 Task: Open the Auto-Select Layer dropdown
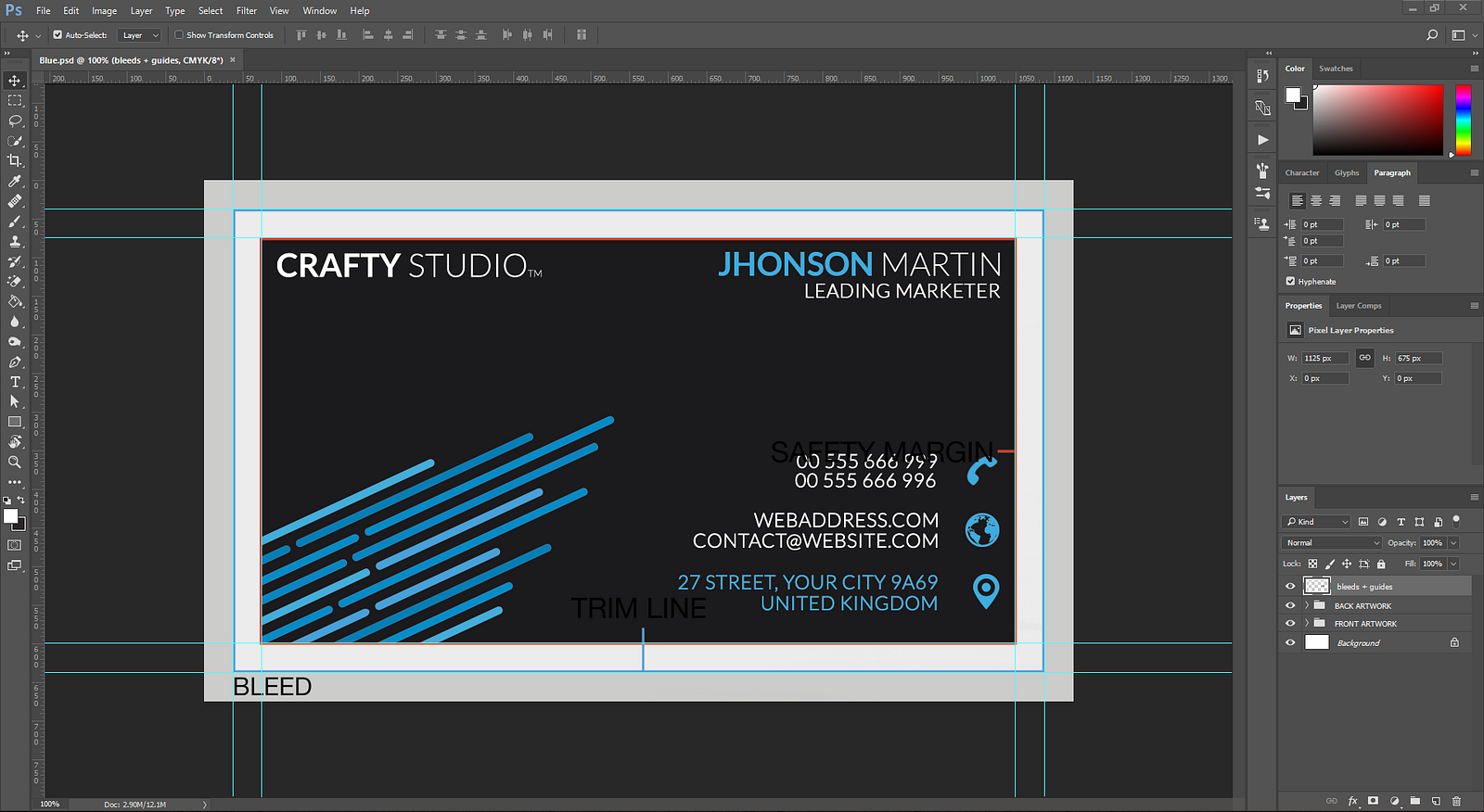coord(141,35)
